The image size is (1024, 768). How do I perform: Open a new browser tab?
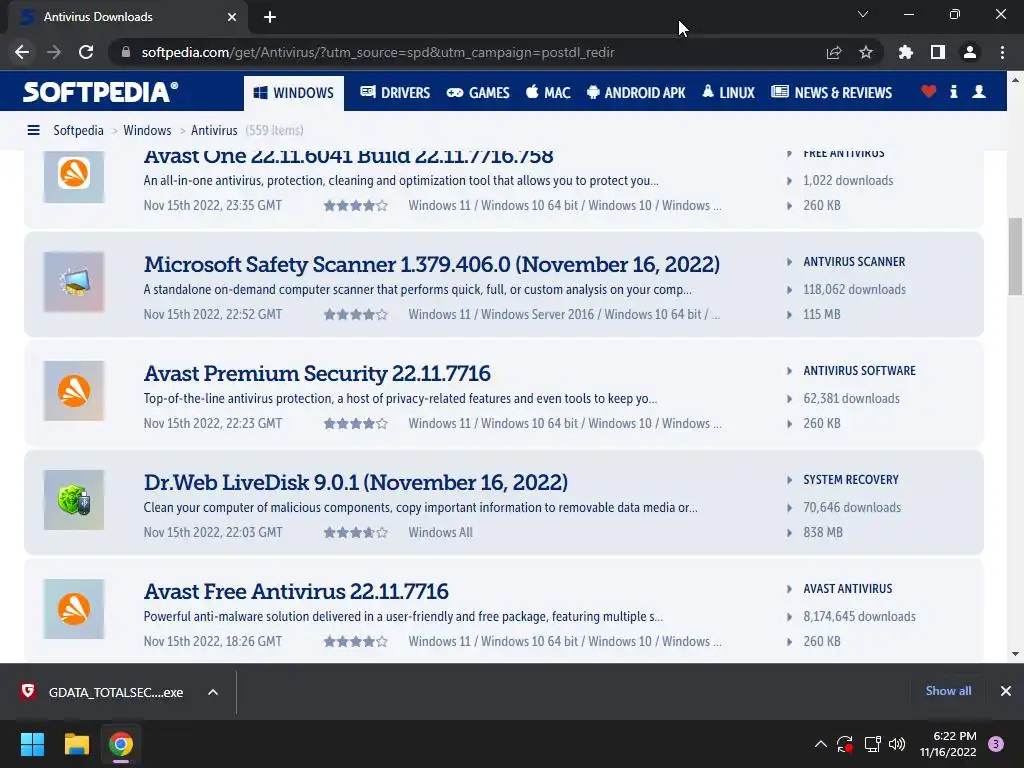click(x=270, y=17)
